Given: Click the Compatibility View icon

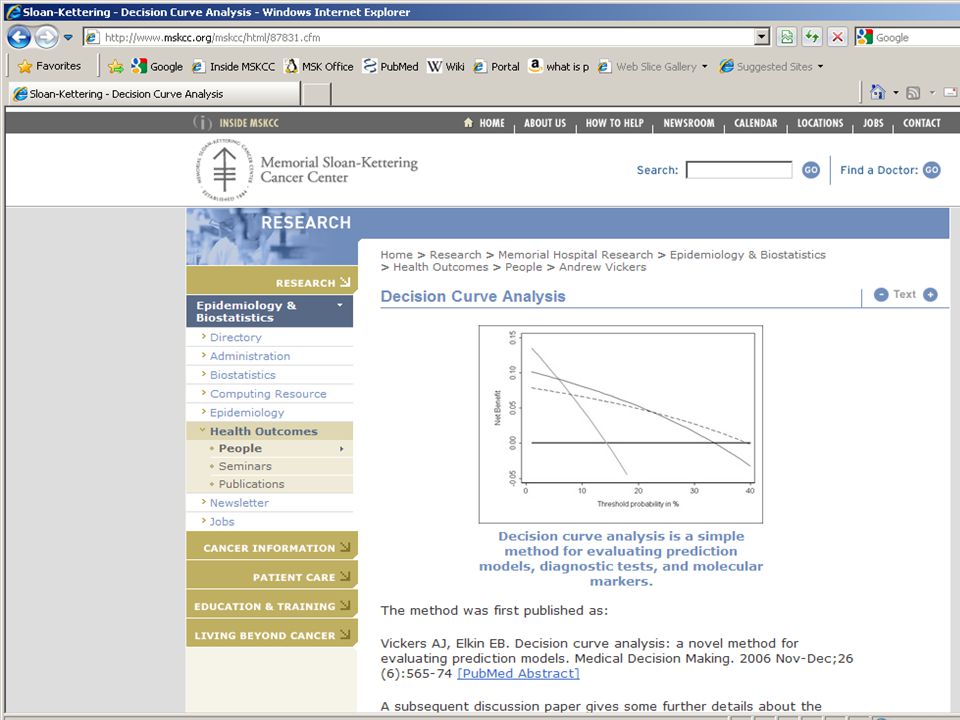Looking at the screenshot, I should click(787, 37).
